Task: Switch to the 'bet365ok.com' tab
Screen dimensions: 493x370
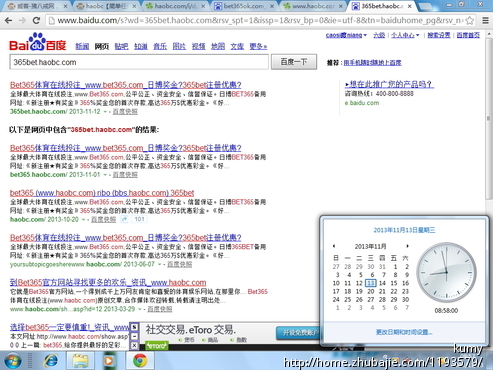Action: [x=244, y=6]
